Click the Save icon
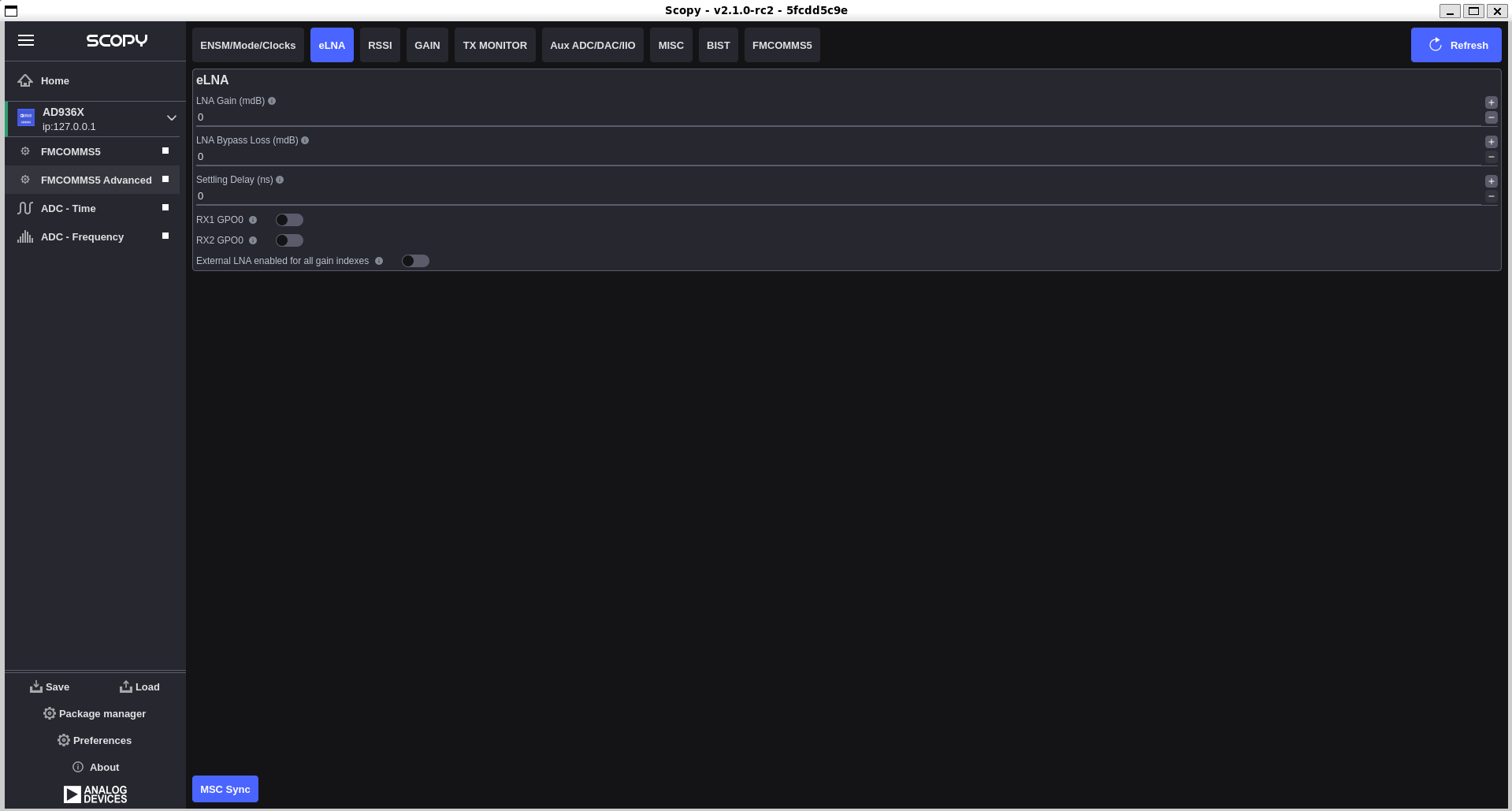This screenshot has width=1512, height=811. [36, 686]
